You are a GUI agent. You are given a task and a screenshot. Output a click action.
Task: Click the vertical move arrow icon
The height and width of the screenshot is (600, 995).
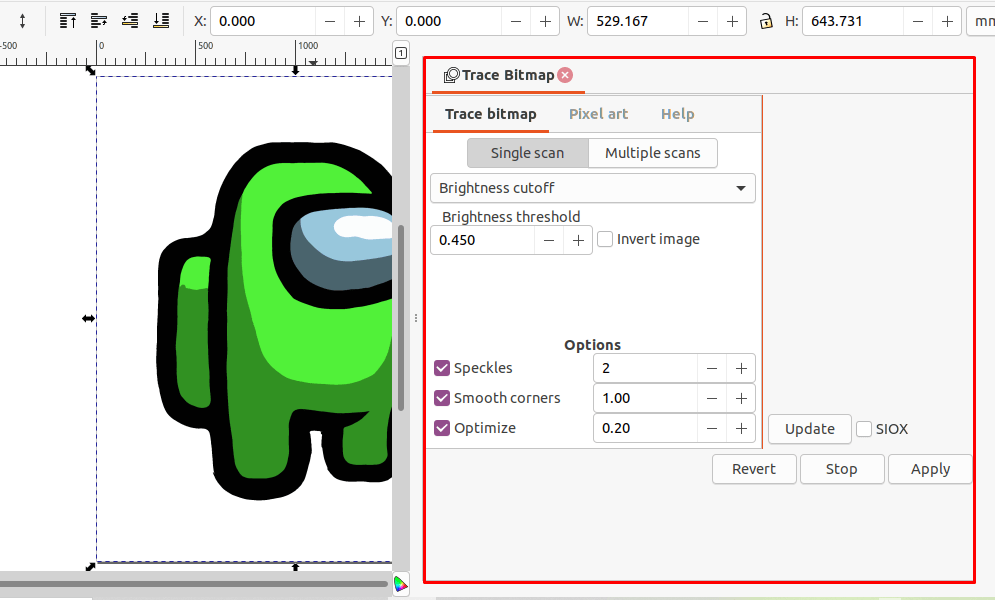pyautogui.click(x=22, y=20)
